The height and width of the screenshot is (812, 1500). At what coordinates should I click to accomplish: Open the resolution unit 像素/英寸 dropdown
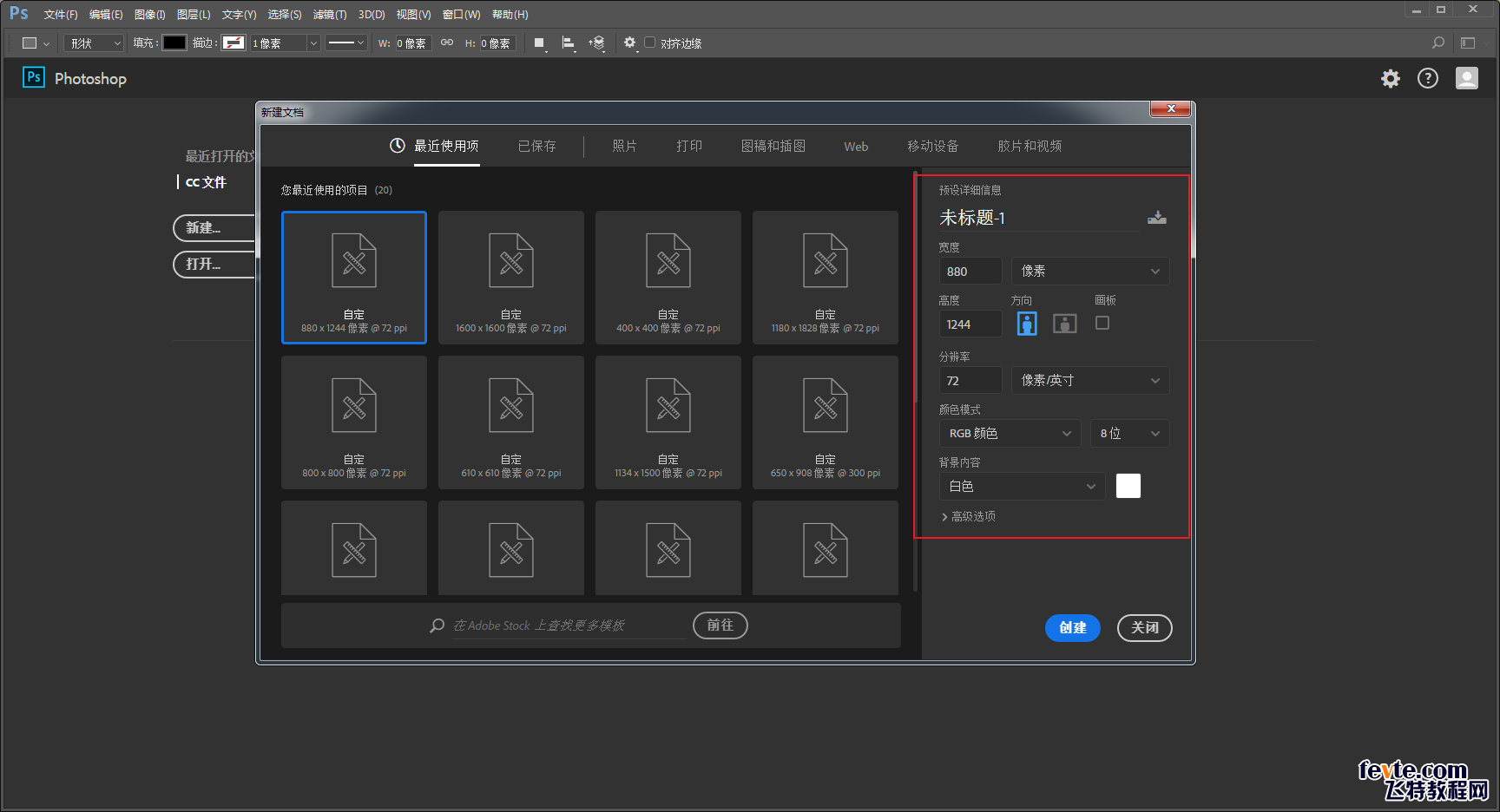(x=1090, y=381)
